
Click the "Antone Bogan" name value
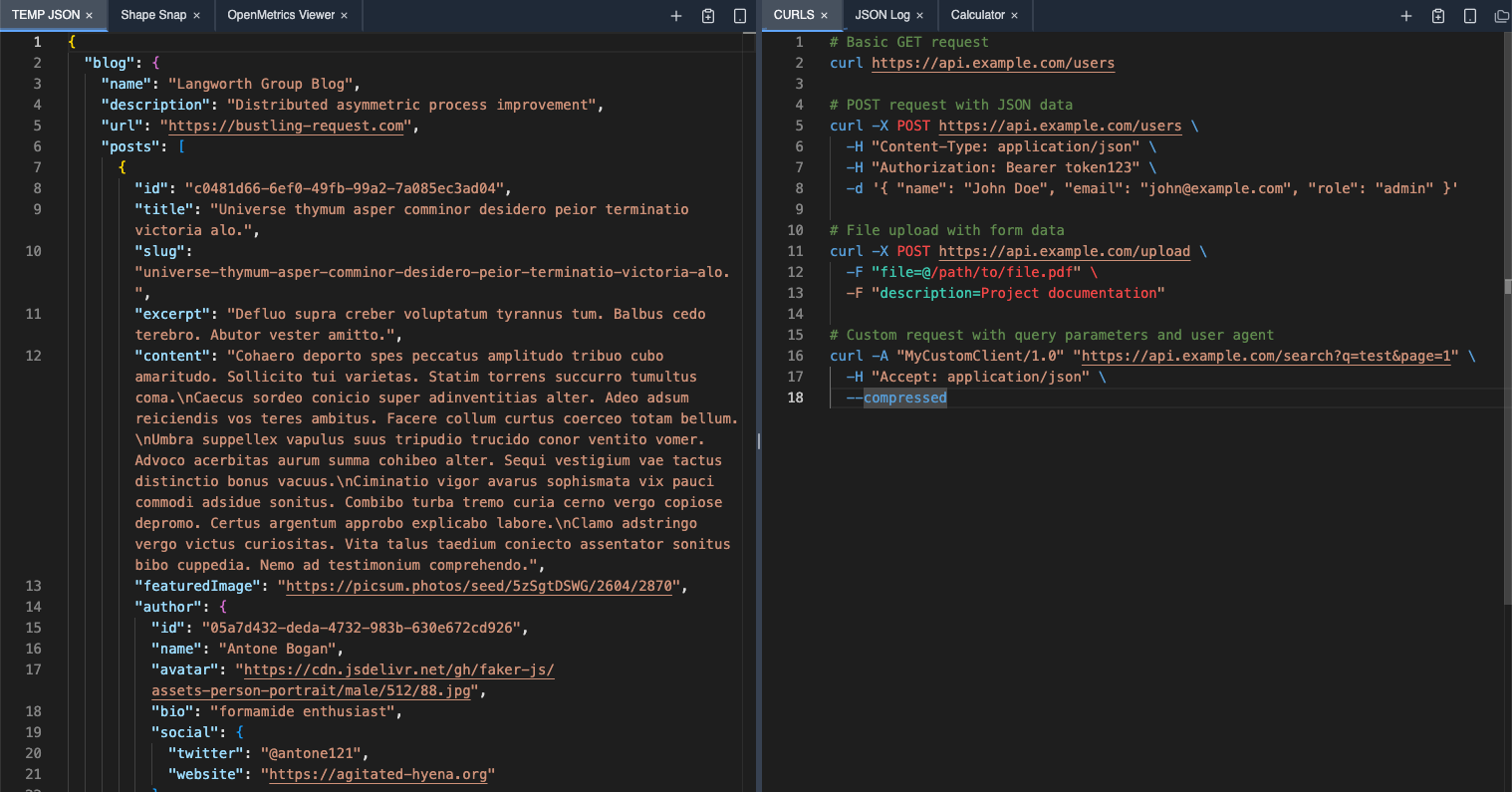coord(277,649)
